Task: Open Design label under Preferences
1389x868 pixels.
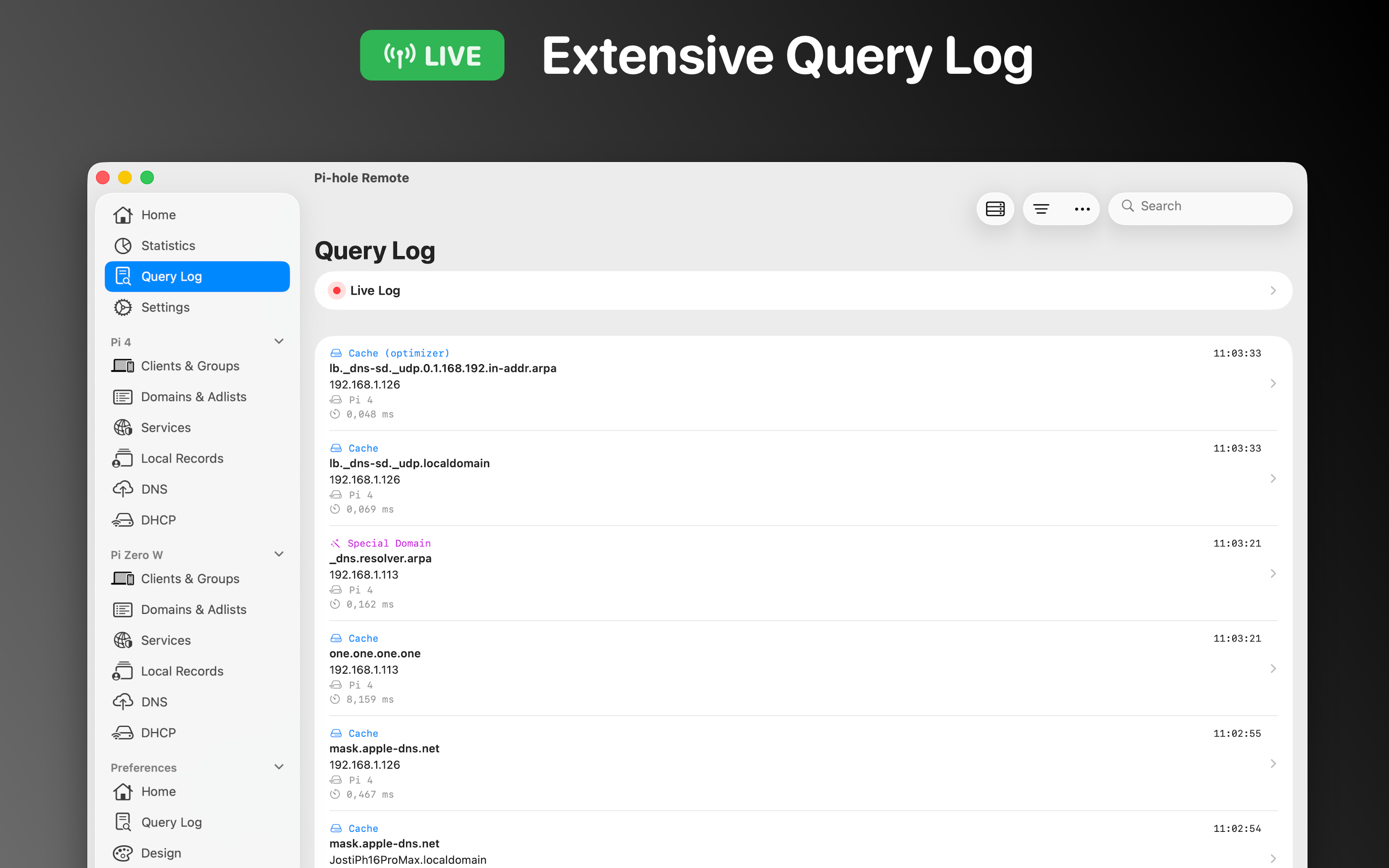Action: tap(161, 853)
